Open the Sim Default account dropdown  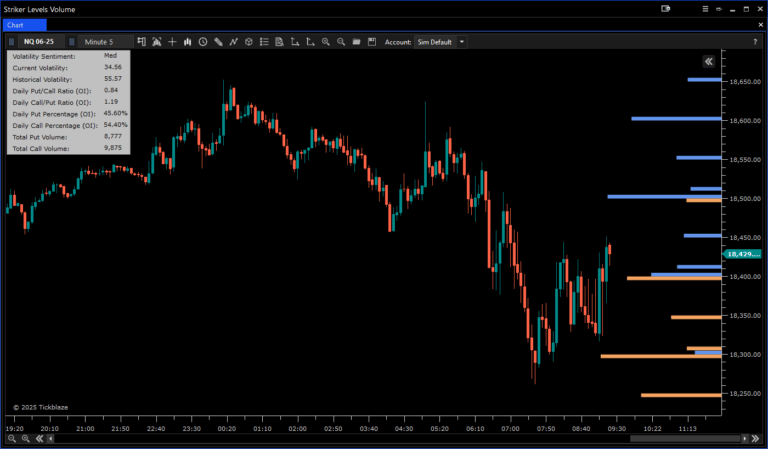(x=441, y=42)
